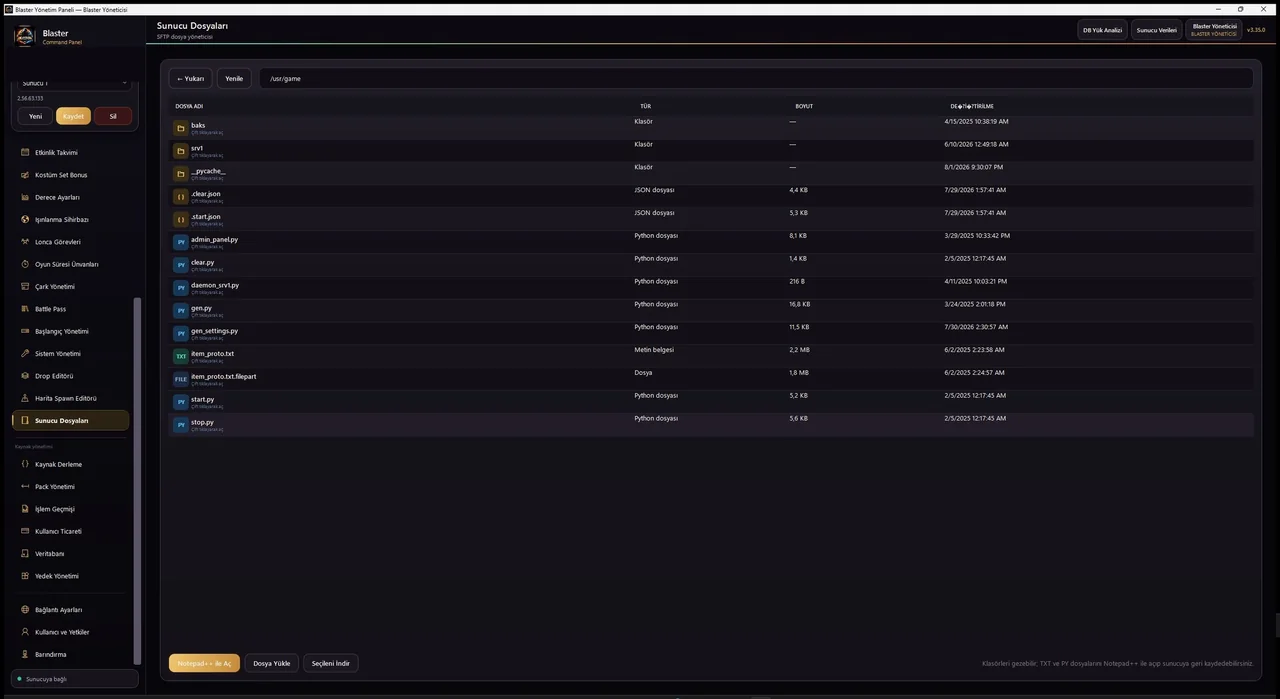Click the folder icon of baks
This screenshot has width=1280, height=699.
(x=181, y=128)
